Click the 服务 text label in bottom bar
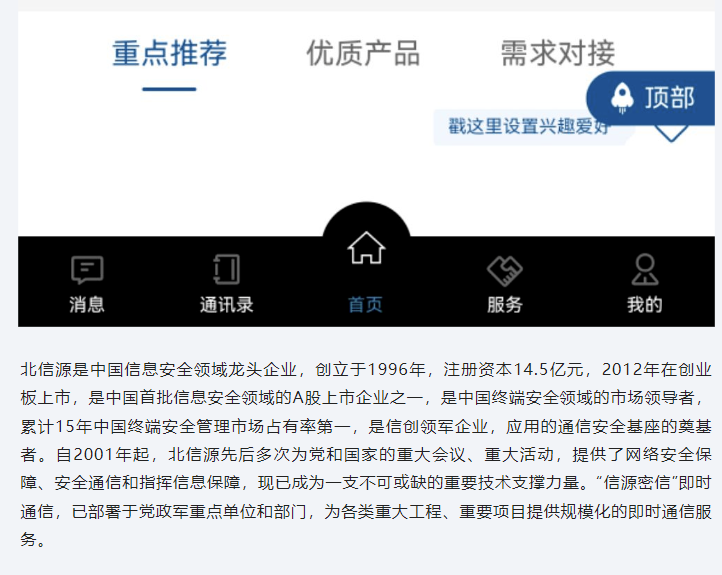 pos(505,305)
